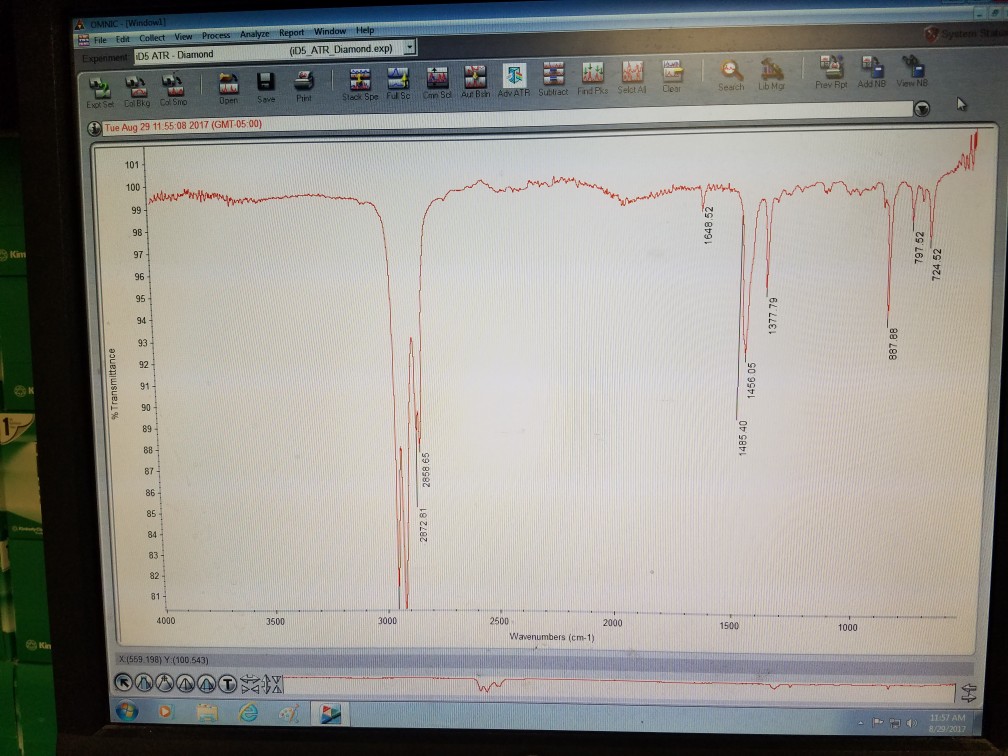
Task: Open the Analyze menu
Action: pyautogui.click(x=255, y=33)
